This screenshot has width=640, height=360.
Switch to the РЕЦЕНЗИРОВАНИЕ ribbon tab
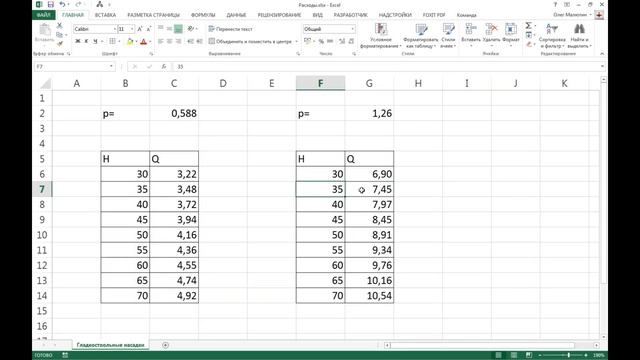tap(279, 15)
